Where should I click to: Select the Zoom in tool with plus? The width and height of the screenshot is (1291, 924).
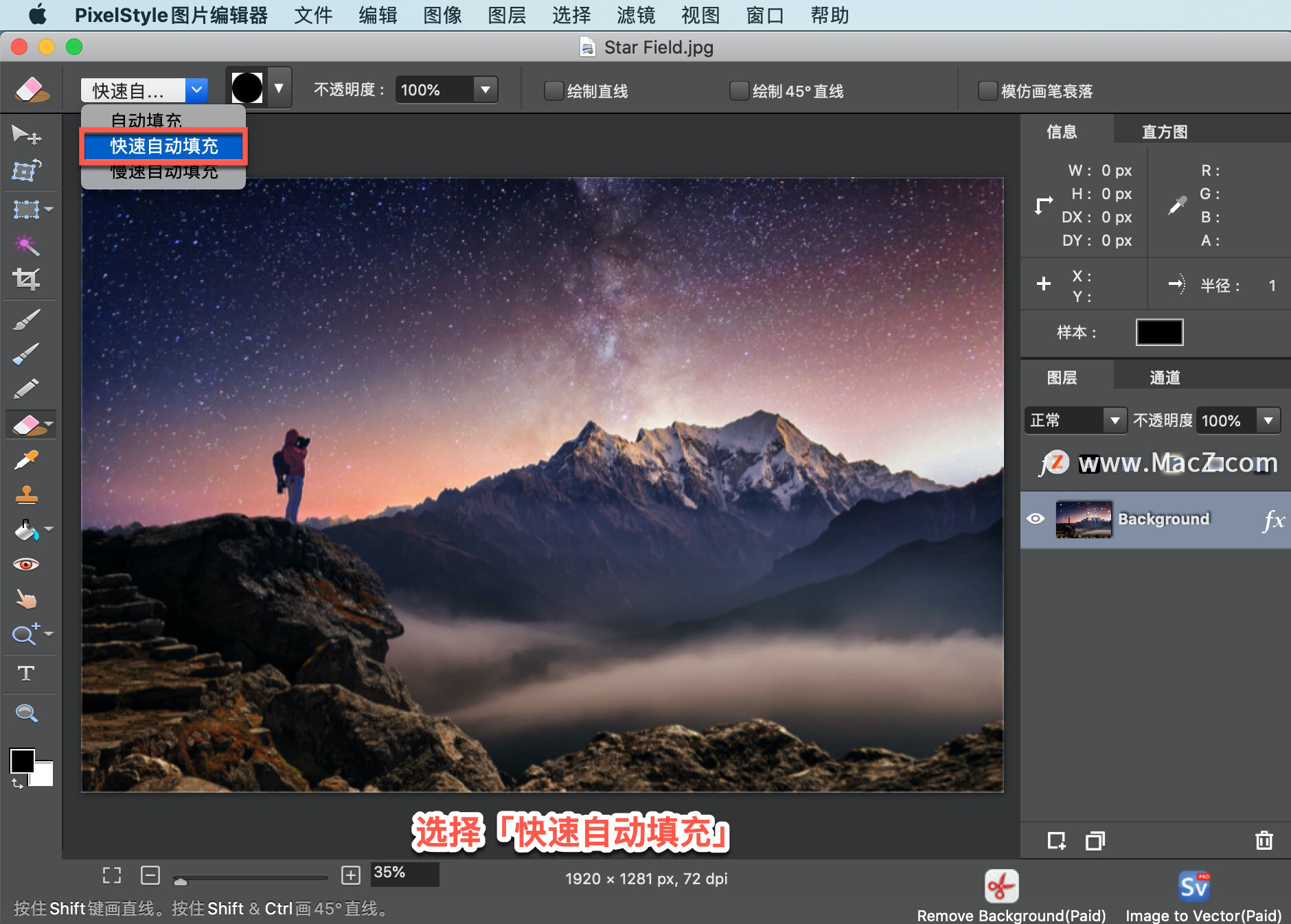coord(25,634)
